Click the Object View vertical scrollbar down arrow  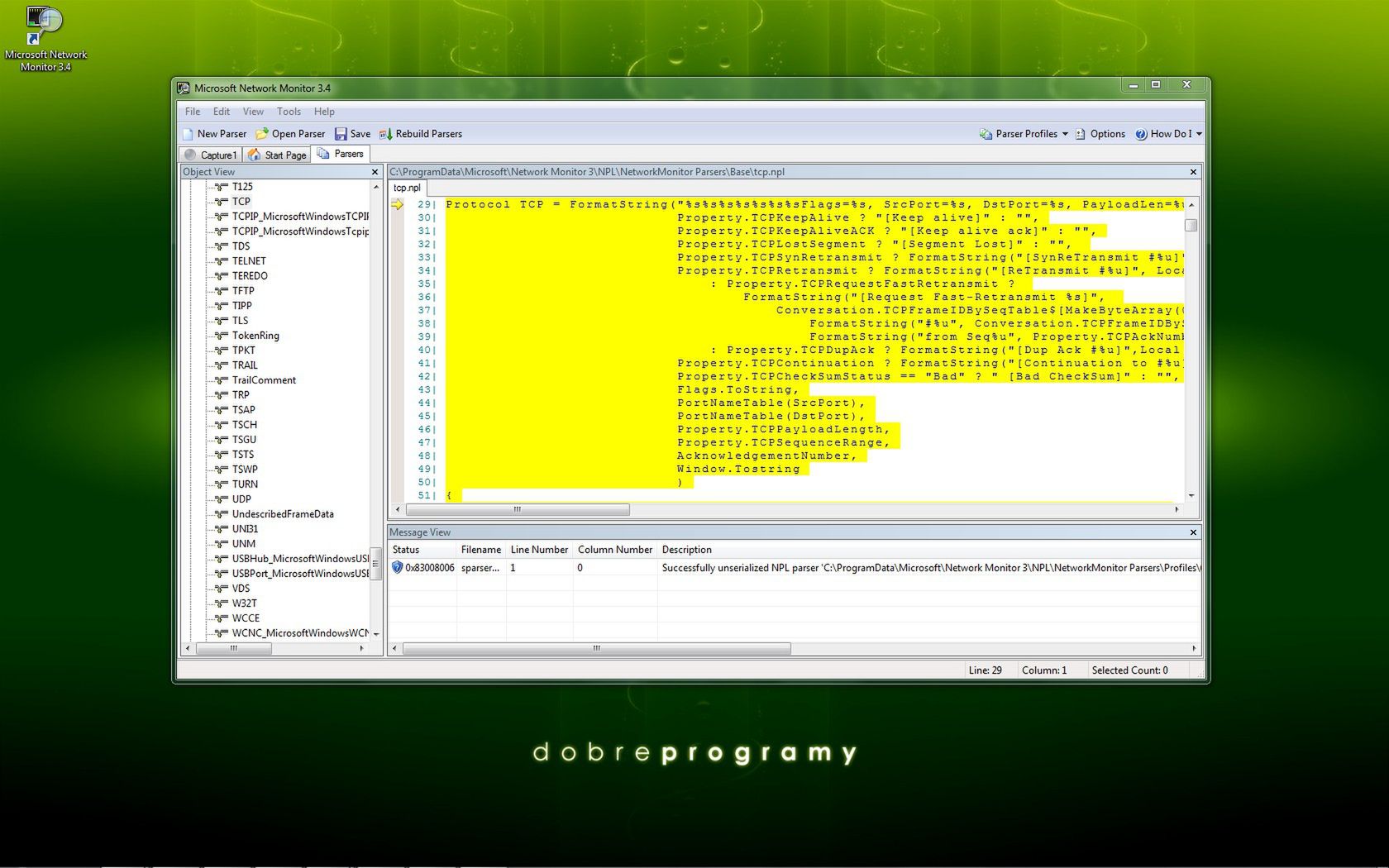point(376,634)
